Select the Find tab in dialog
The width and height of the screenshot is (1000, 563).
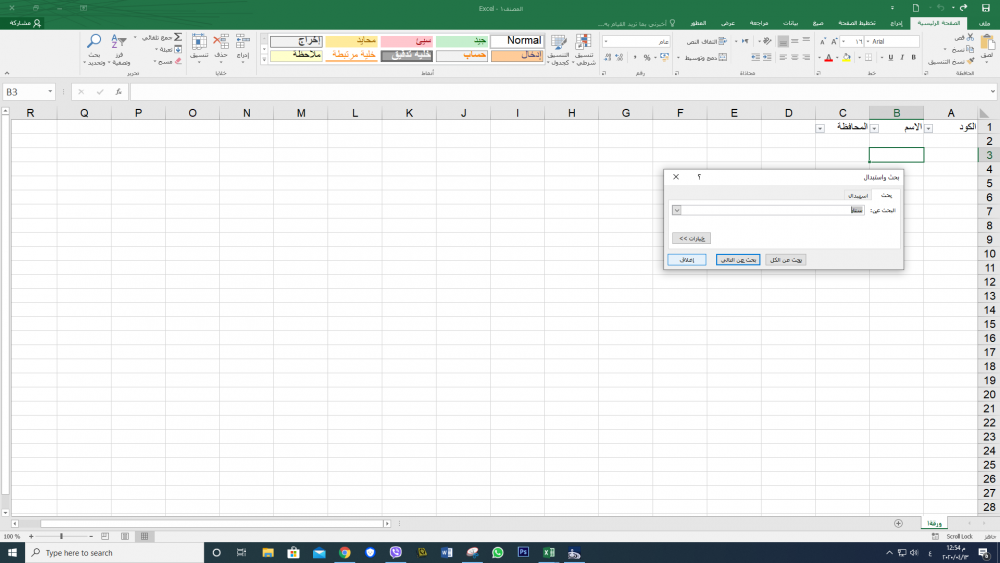tap(886, 195)
